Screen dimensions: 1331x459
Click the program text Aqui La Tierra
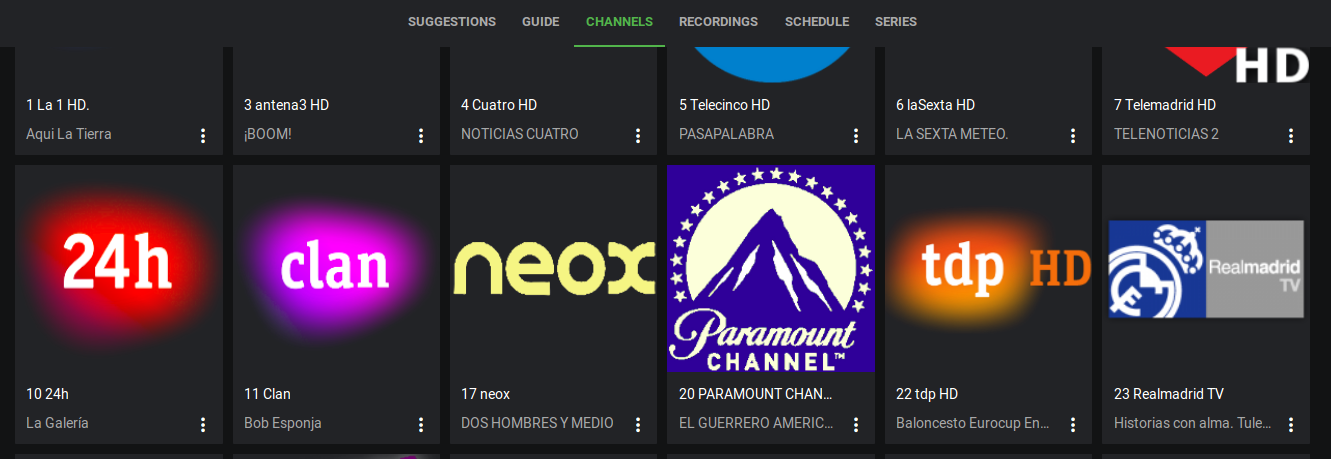pos(69,134)
